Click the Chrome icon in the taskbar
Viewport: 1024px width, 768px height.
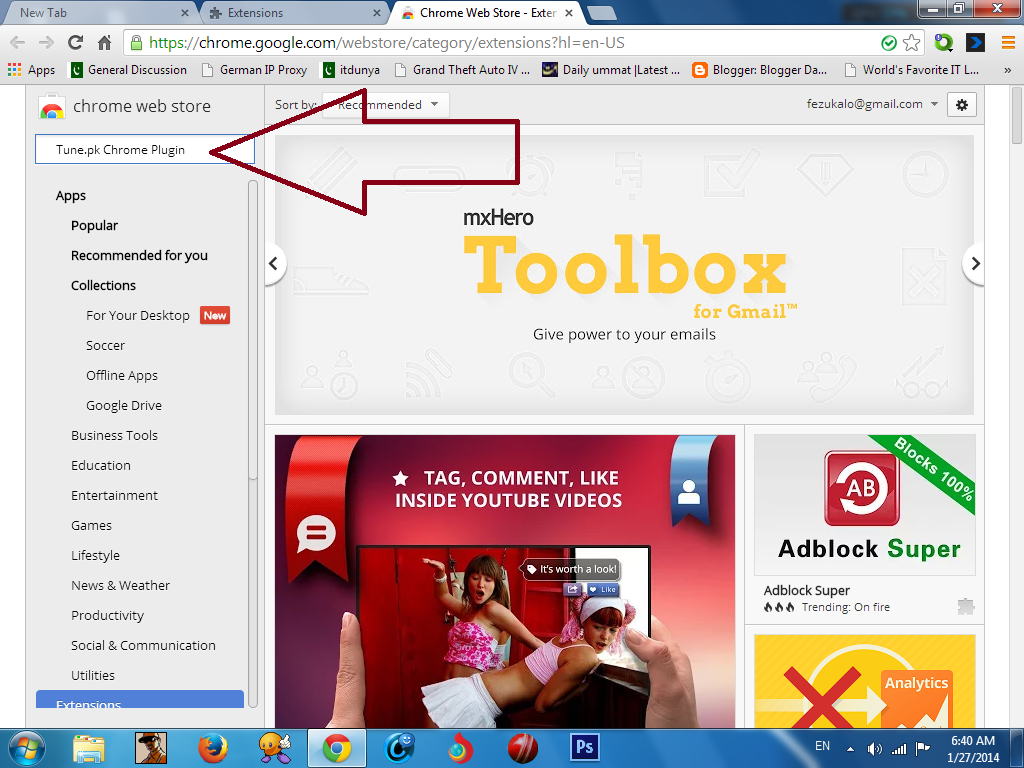[x=337, y=748]
